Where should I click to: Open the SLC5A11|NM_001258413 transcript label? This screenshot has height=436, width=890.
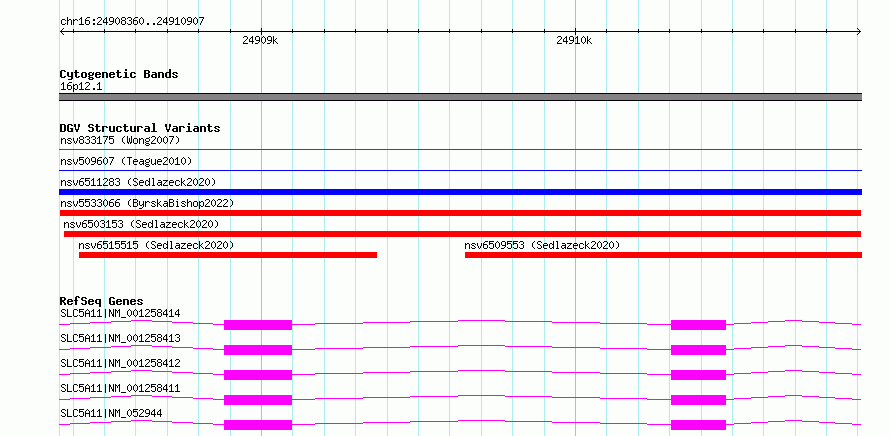(120, 338)
